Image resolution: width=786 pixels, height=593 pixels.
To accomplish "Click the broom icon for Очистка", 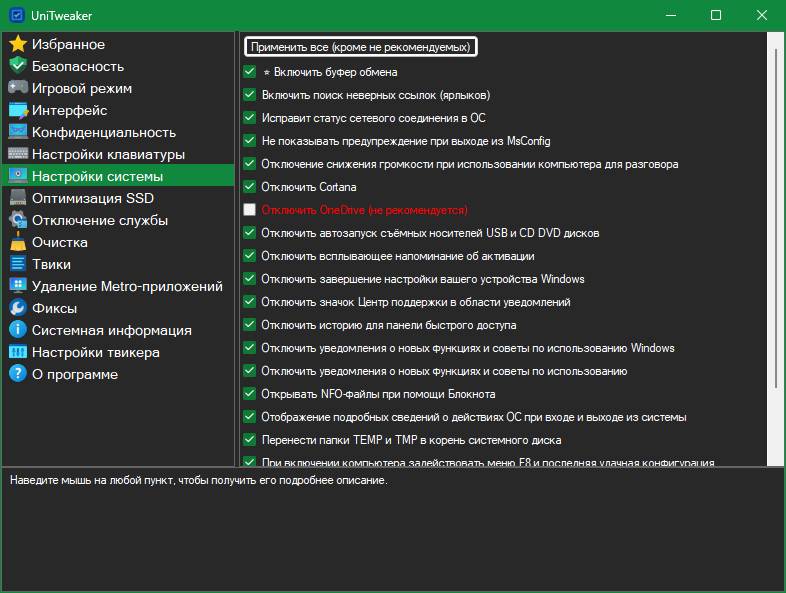I will pyautogui.click(x=17, y=242).
